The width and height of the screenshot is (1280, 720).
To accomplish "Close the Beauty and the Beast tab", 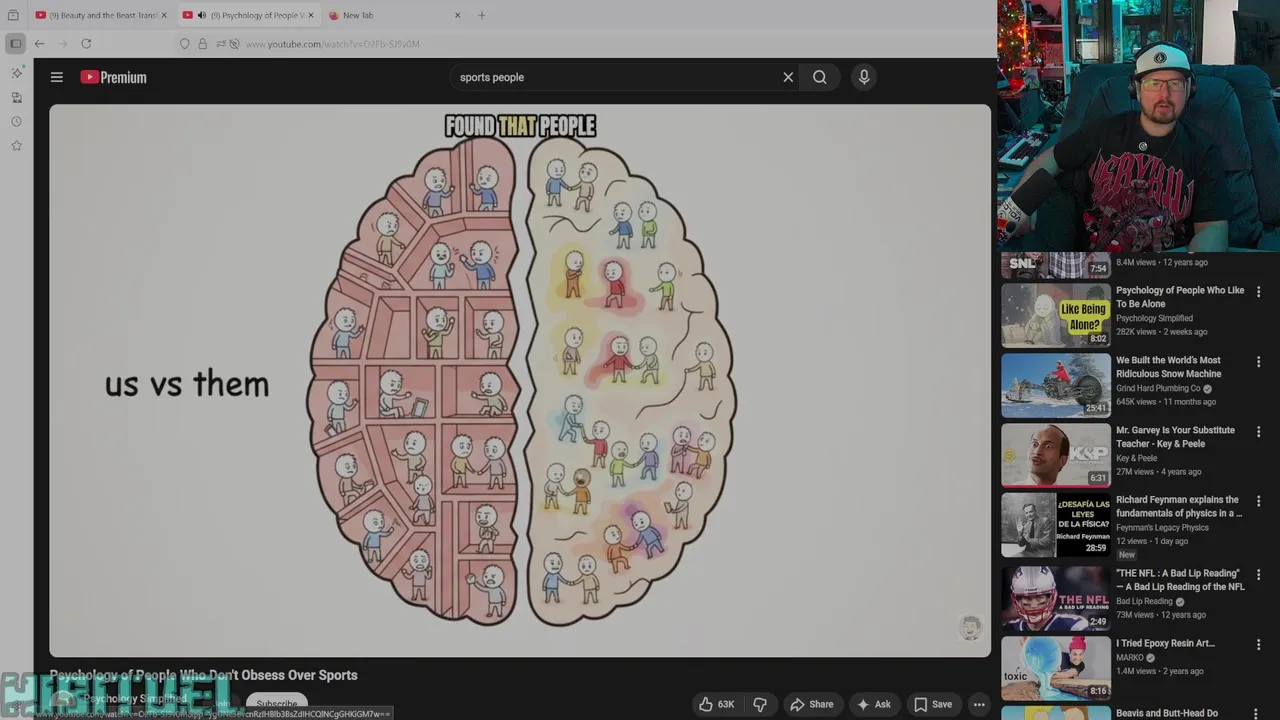I will click(x=164, y=15).
